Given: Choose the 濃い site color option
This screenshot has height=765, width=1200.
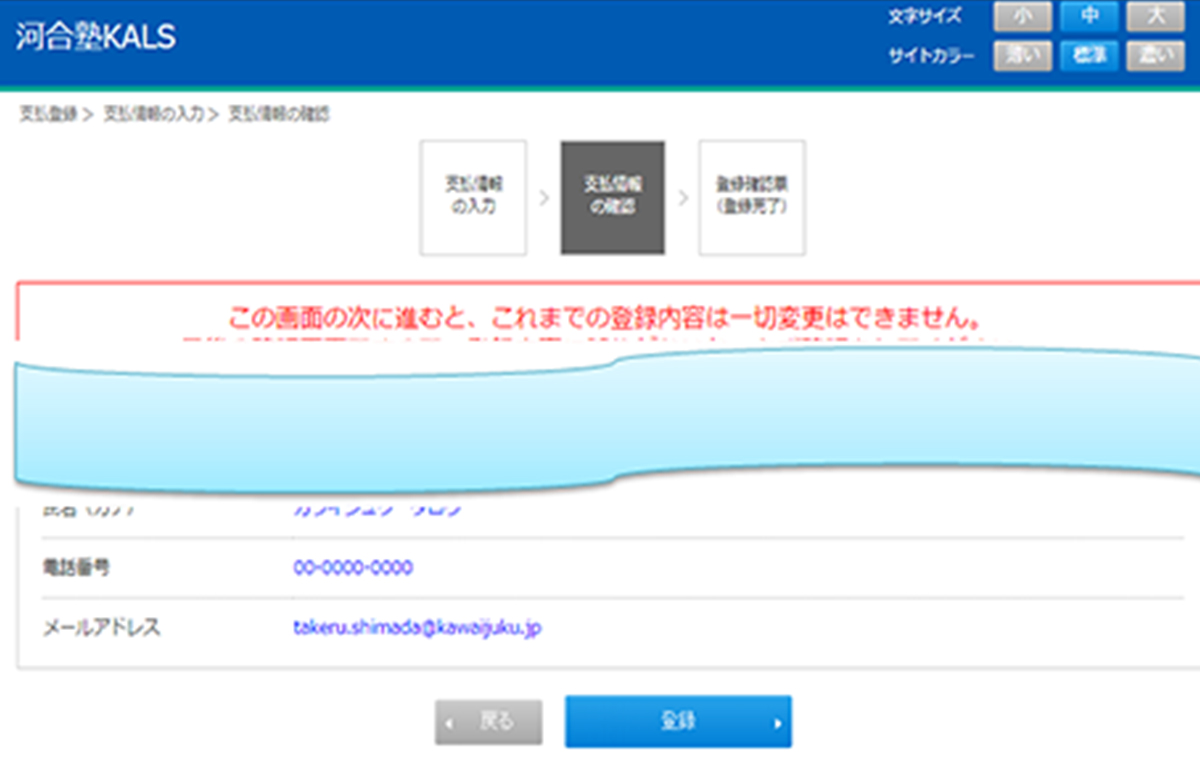Looking at the screenshot, I should tap(1155, 55).
